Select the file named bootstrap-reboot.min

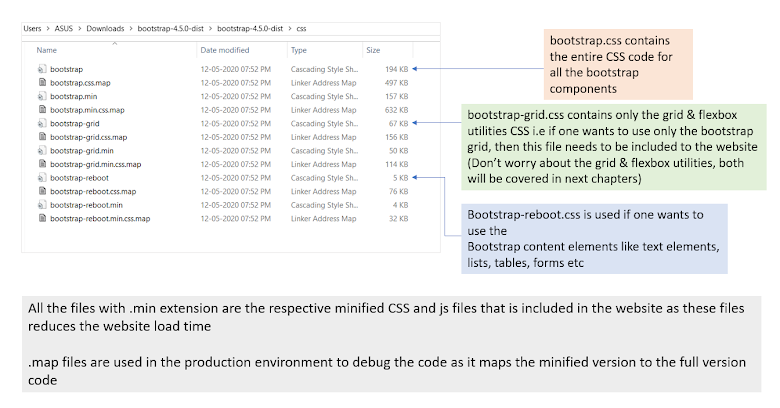[x=87, y=204]
